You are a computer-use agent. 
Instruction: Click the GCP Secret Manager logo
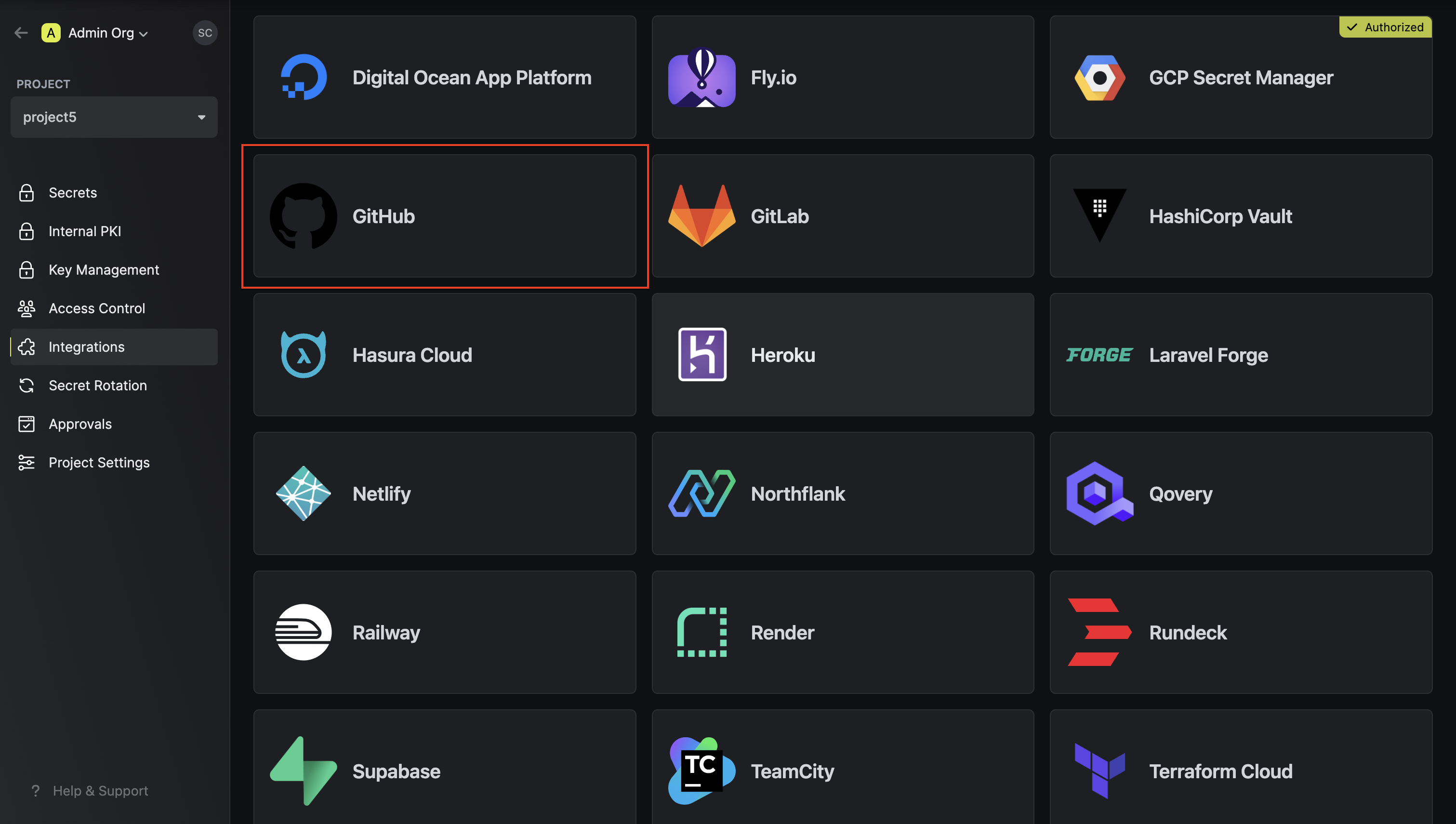click(x=1099, y=78)
